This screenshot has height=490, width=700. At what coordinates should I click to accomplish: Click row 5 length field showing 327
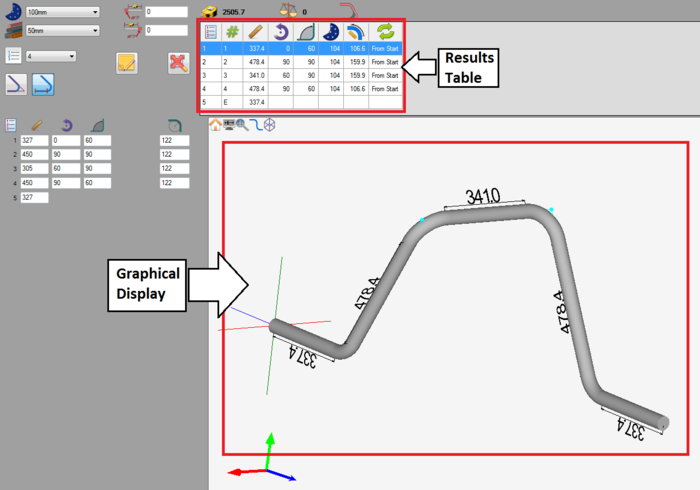(x=34, y=197)
